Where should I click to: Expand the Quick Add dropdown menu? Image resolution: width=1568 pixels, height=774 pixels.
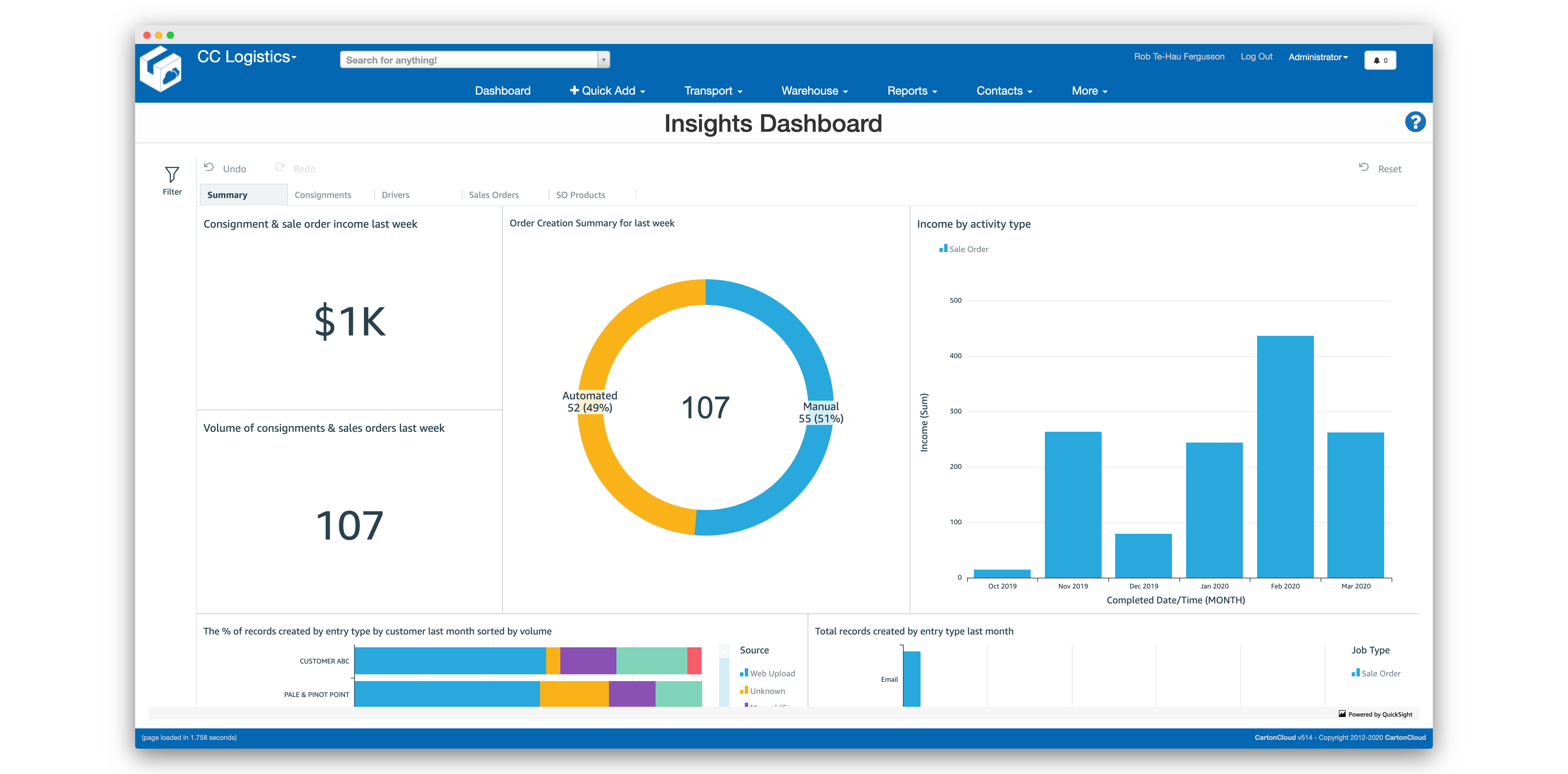click(x=607, y=91)
